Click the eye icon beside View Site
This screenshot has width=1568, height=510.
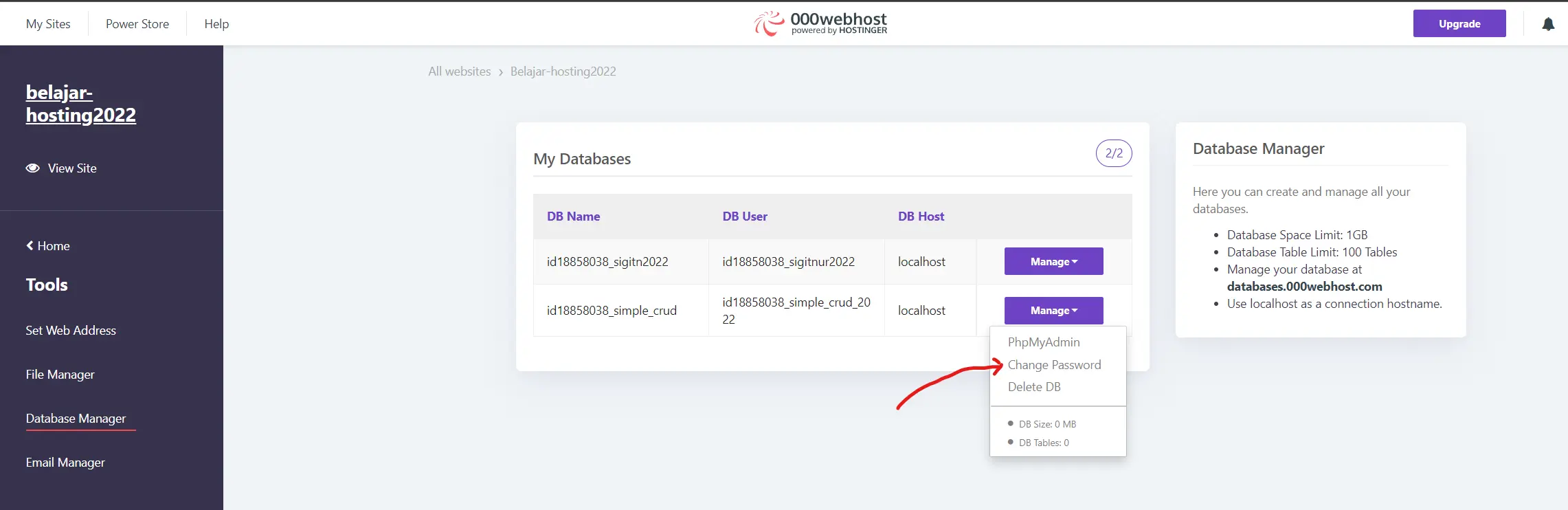[x=32, y=168]
